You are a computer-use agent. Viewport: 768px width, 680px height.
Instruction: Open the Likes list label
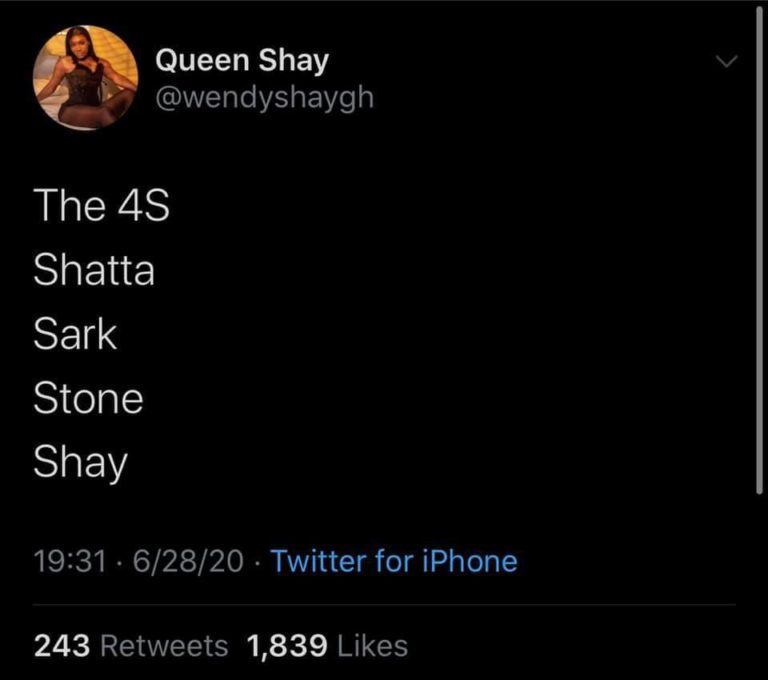pos(371,646)
